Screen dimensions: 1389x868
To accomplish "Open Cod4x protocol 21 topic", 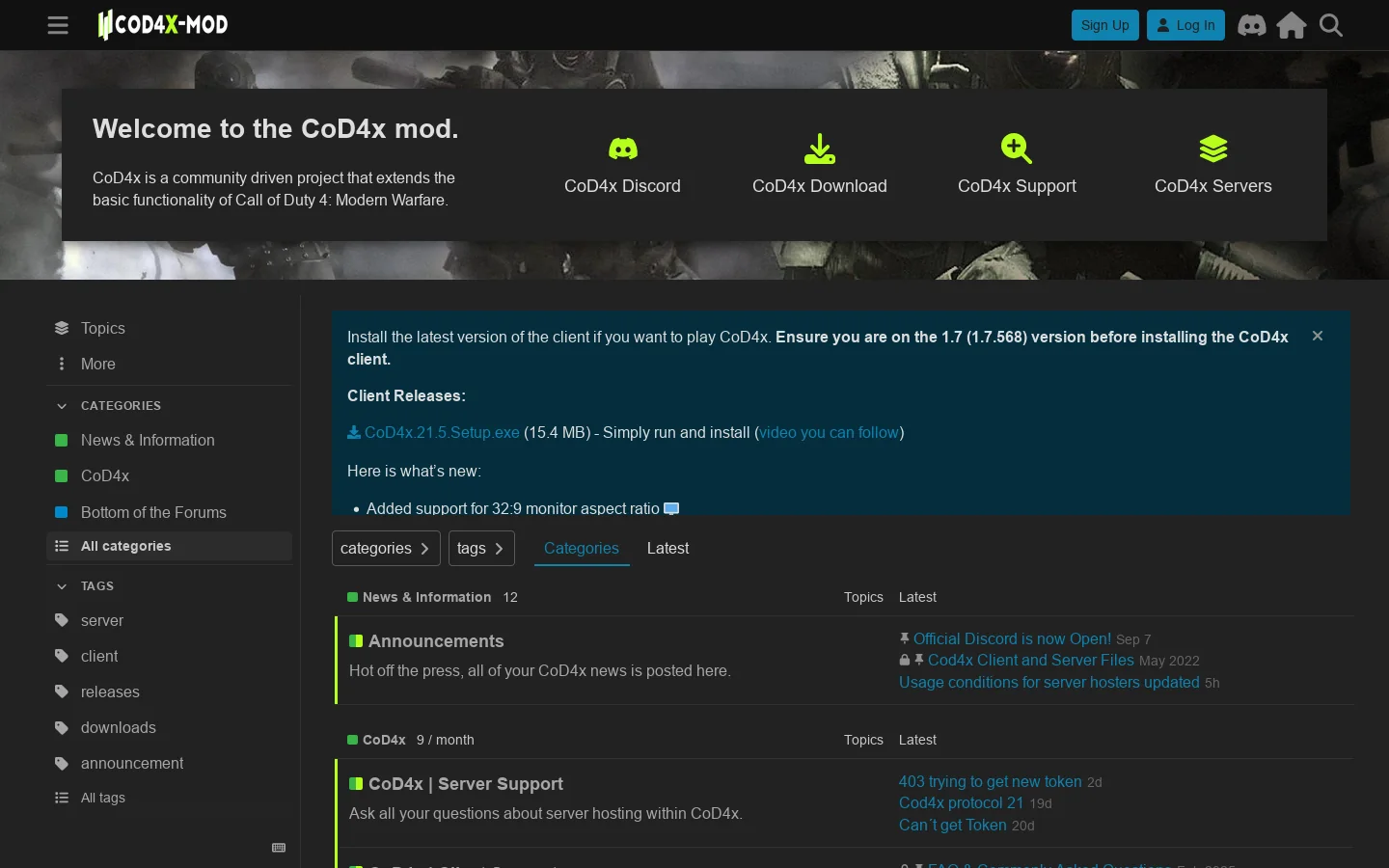I will [x=961, y=802].
